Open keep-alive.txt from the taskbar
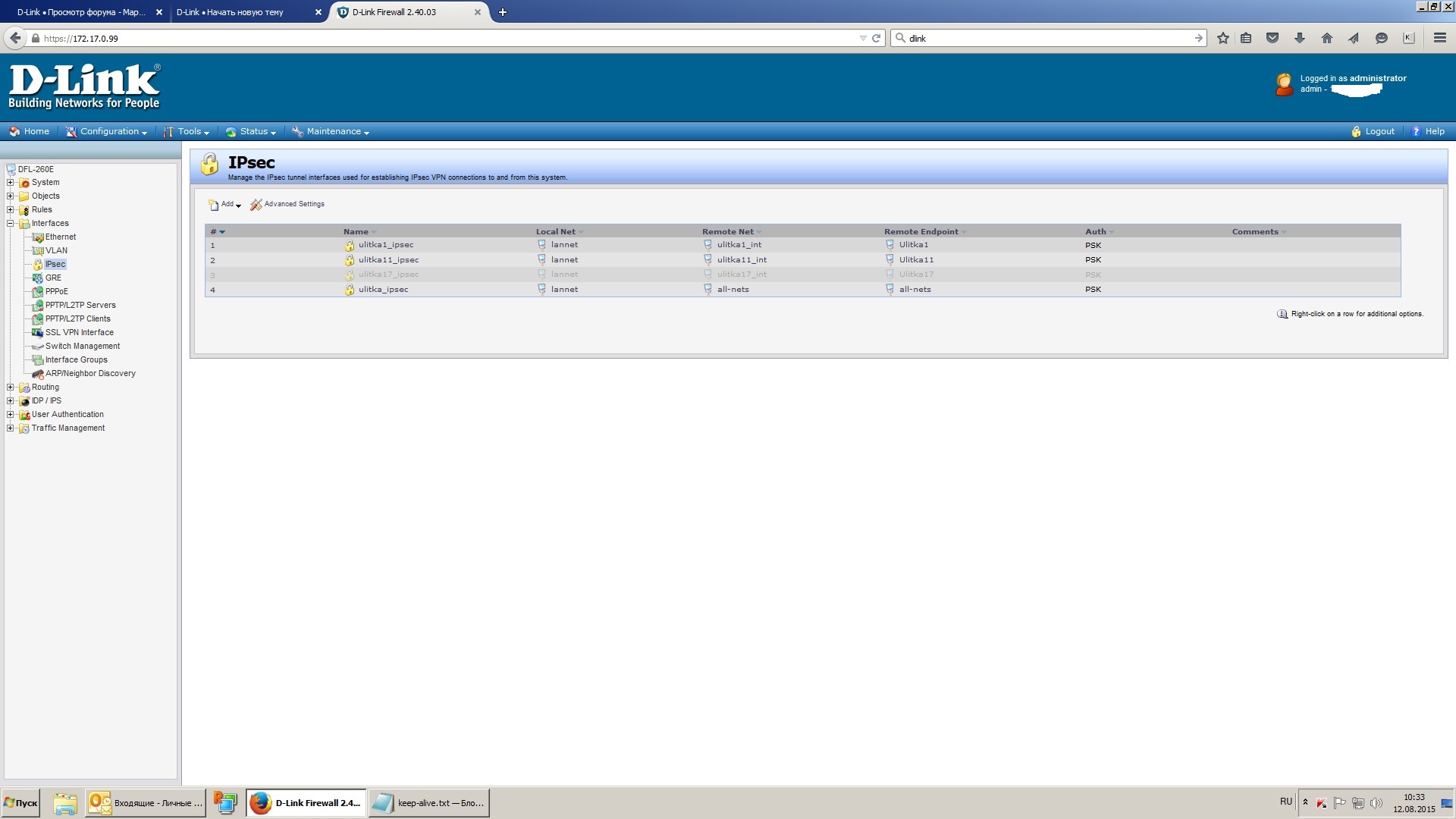Screen dimensions: 1456x819 click(429, 803)
